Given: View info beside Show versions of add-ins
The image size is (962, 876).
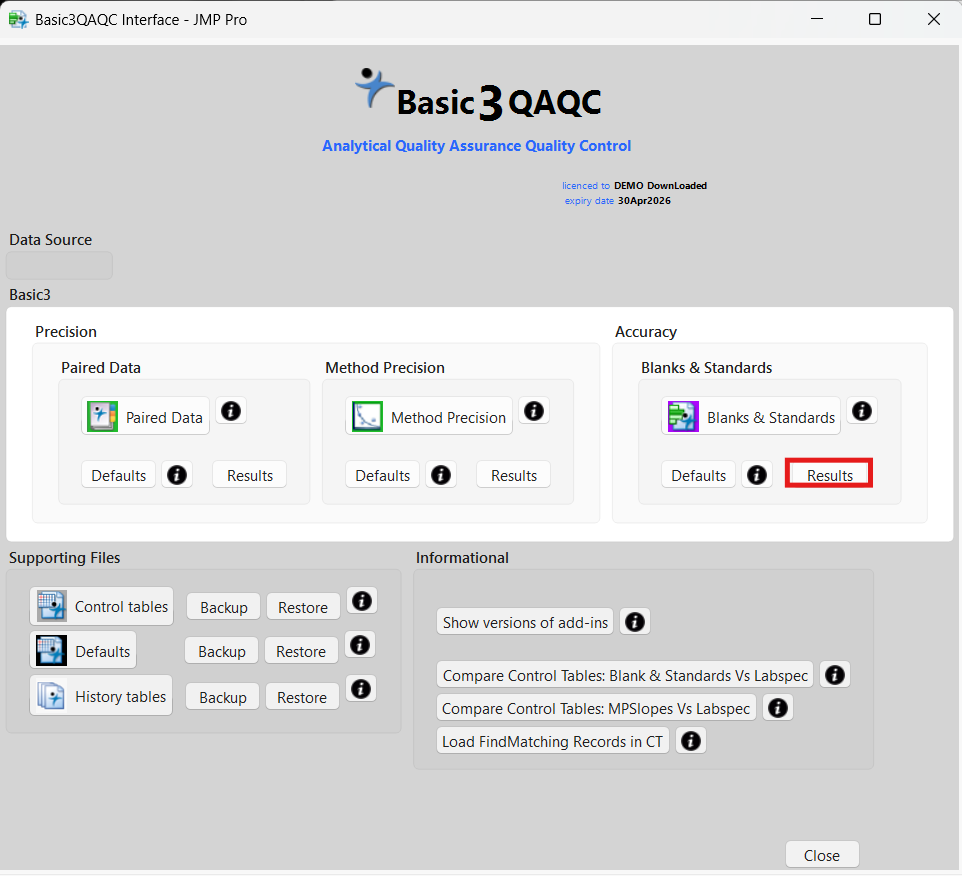Looking at the screenshot, I should point(634,621).
